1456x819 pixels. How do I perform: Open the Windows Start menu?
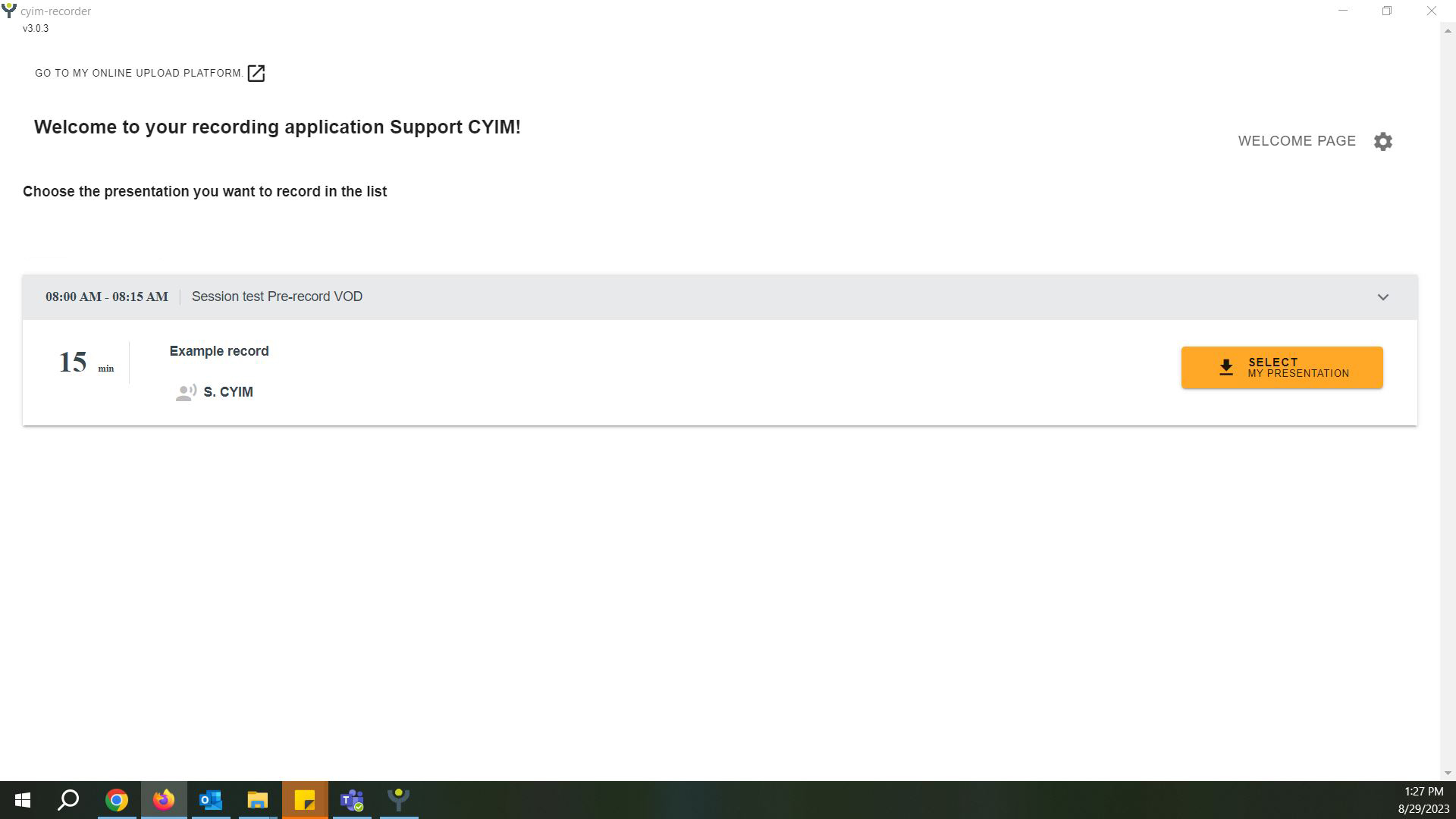tap(23, 800)
